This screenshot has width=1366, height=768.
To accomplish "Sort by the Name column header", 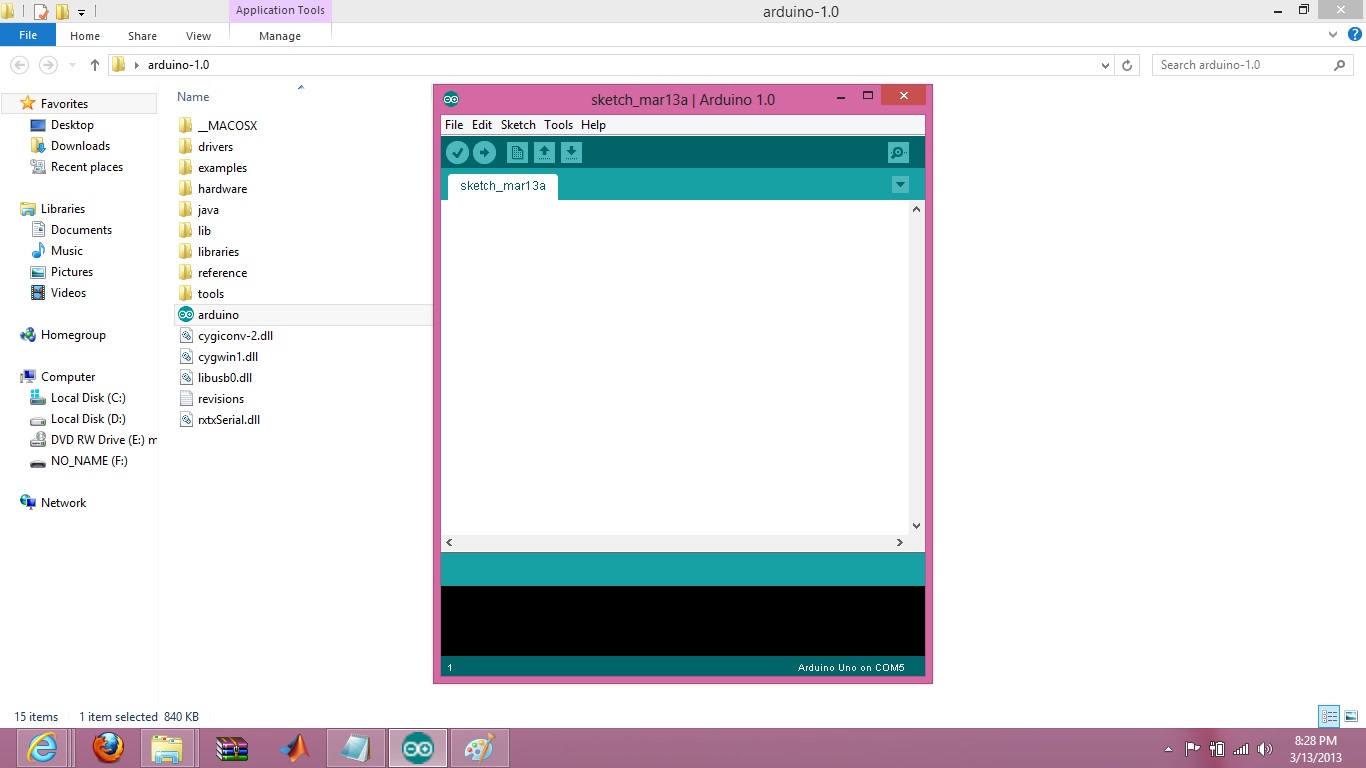I will click(x=193, y=97).
